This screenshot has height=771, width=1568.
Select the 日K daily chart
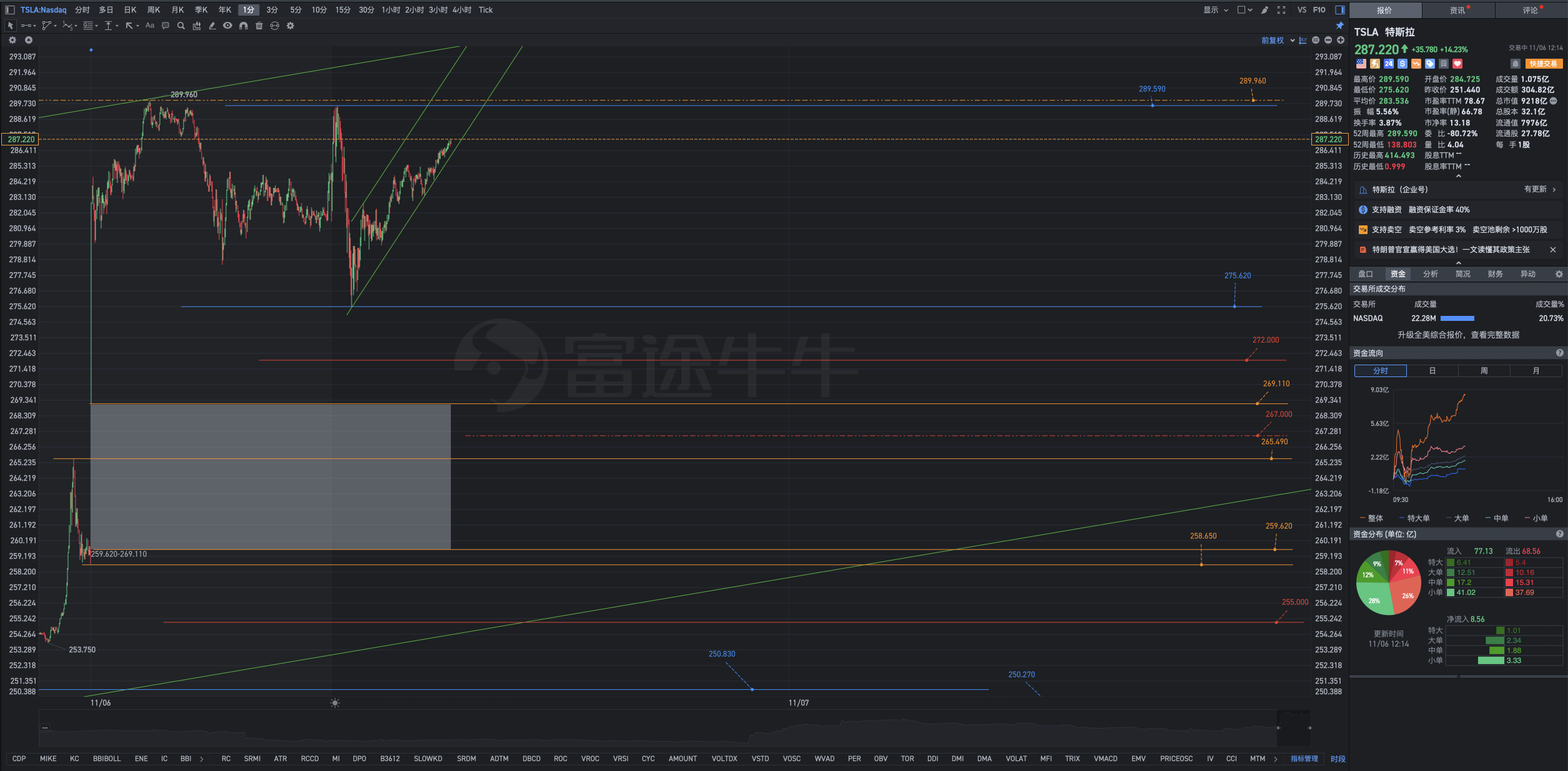tap(130, 10)
